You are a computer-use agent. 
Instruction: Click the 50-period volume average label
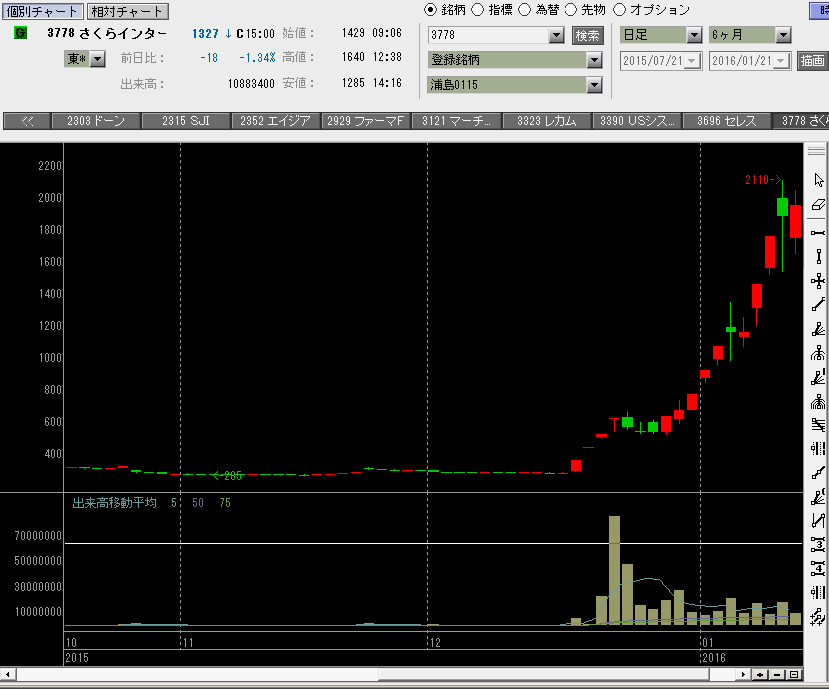[x=198, y=503]
